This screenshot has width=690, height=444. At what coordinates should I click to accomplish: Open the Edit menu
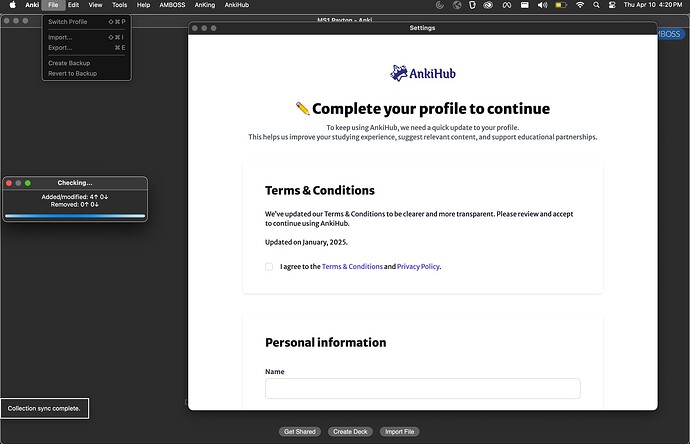pos(73,5)
